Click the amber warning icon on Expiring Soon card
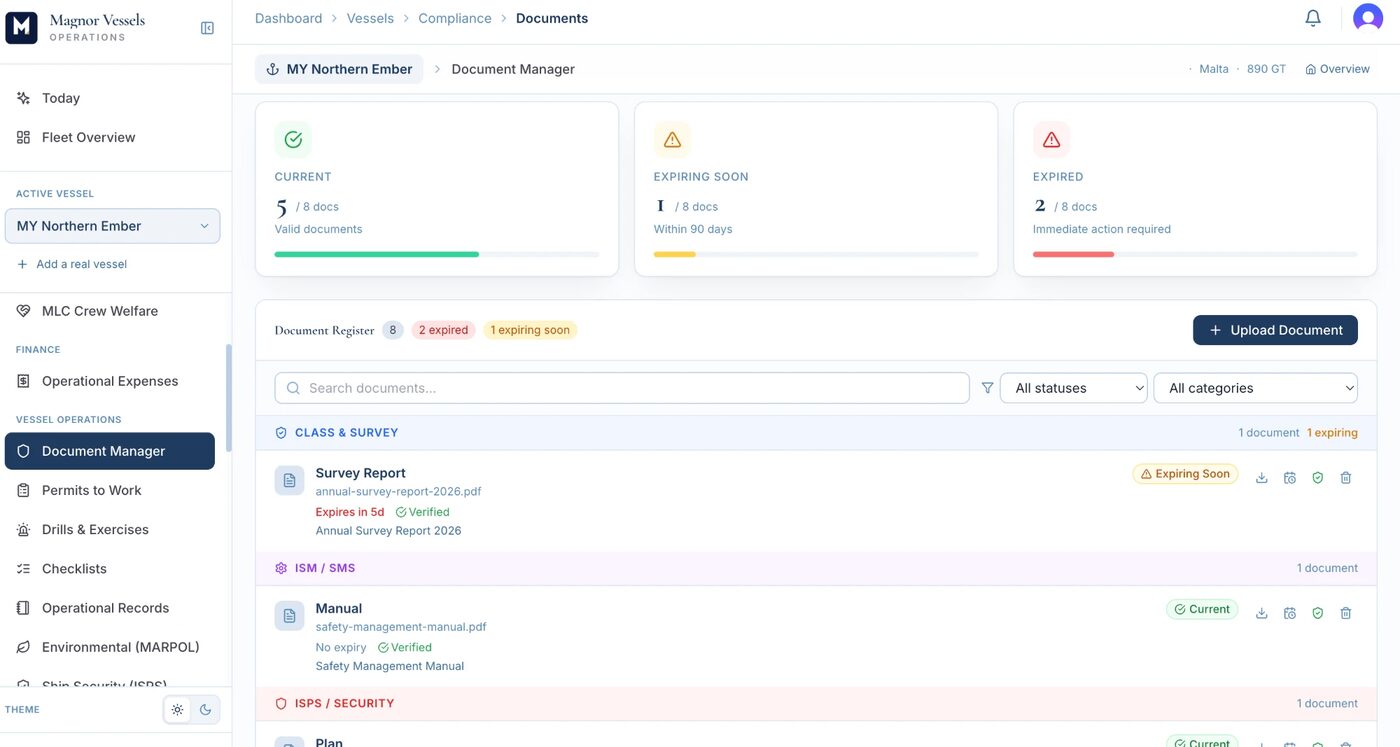 point(672,140)
